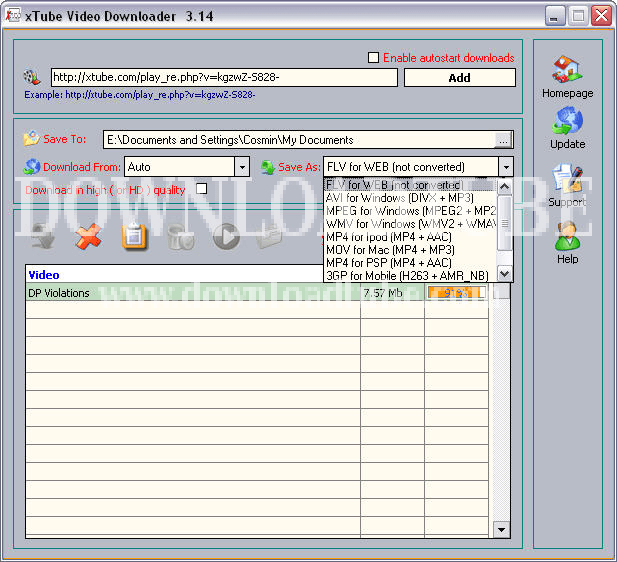The image size is (617, 562).
Task: Enable autostart downloads checkbox
Action: click(x=374, y=58)
